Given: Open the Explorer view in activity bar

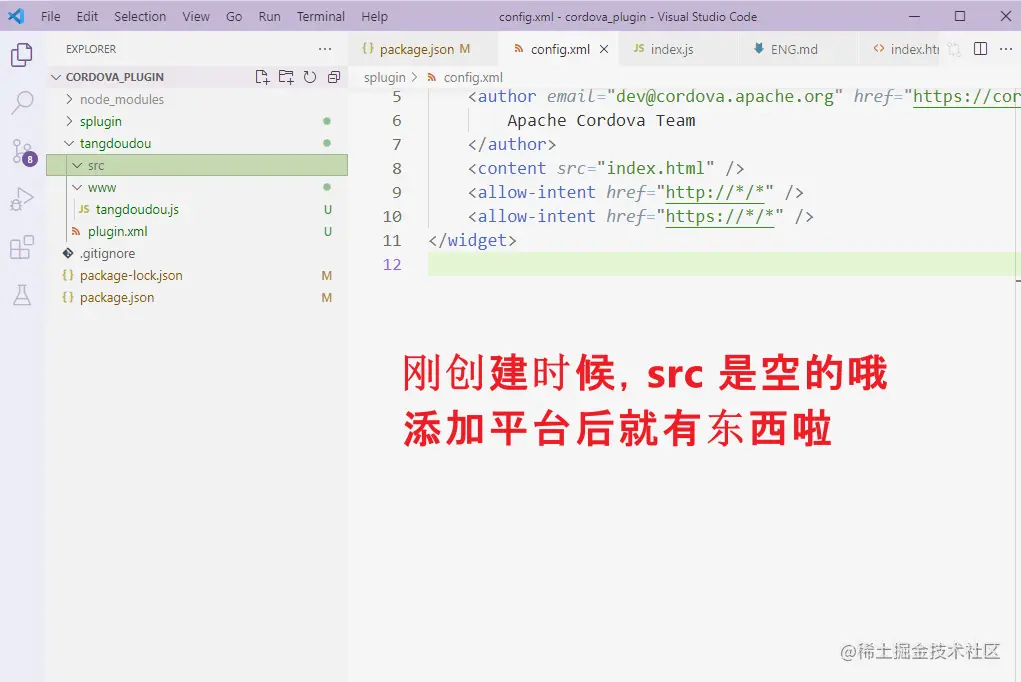Looking at the screenshot, I should (21, 55).
